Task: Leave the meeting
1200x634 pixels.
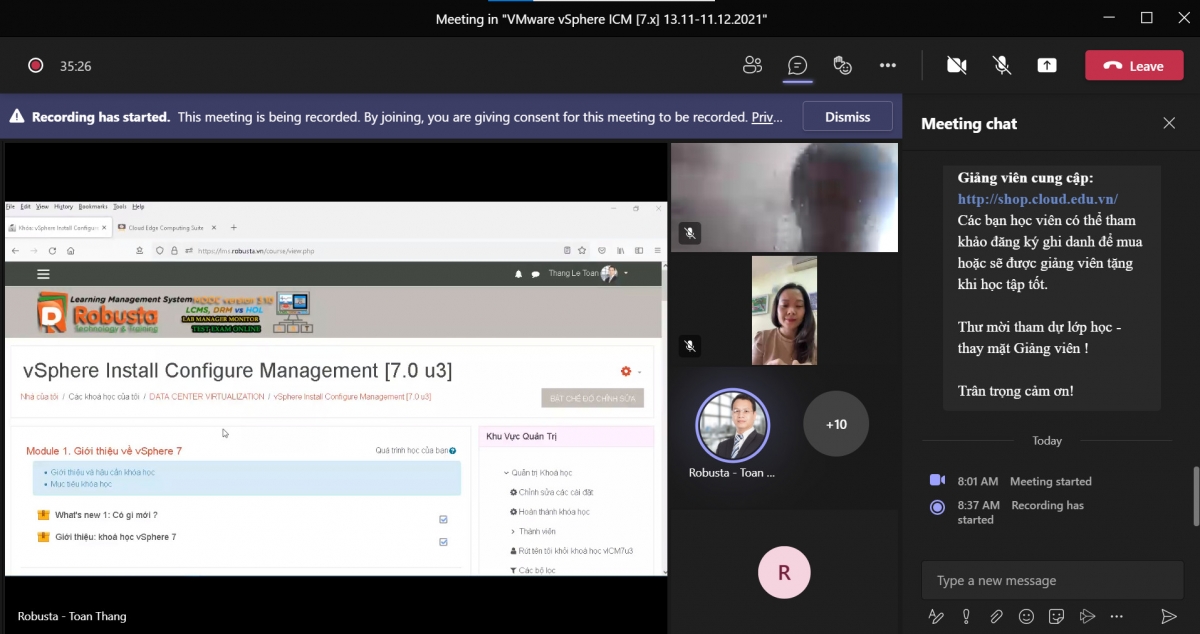Action: (x=1134, y=66)
